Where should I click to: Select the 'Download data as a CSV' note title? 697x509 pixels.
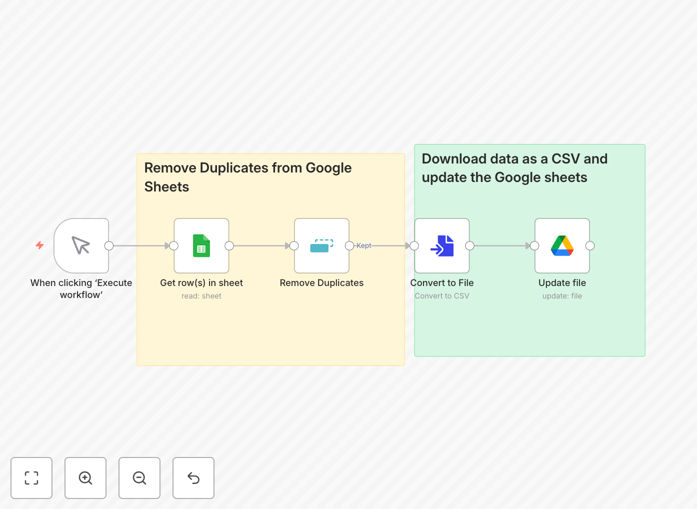coord(514,168)
